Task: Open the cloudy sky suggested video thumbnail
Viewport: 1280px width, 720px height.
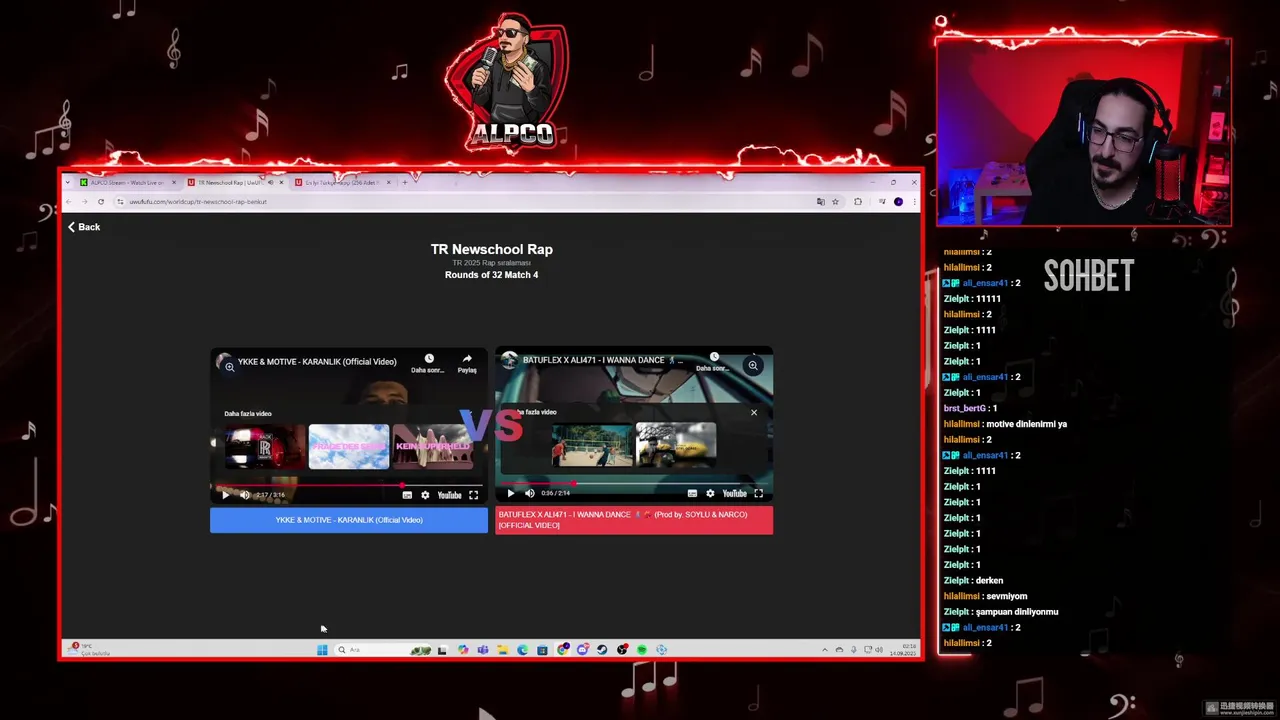Action: [x=349, y=447]
